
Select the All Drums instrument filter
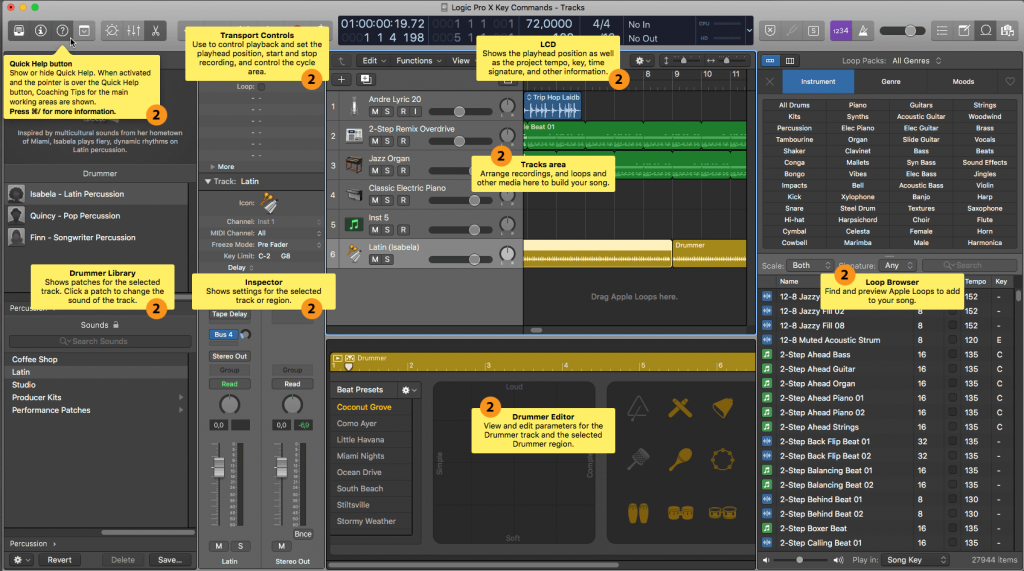(x=794, y=105)
